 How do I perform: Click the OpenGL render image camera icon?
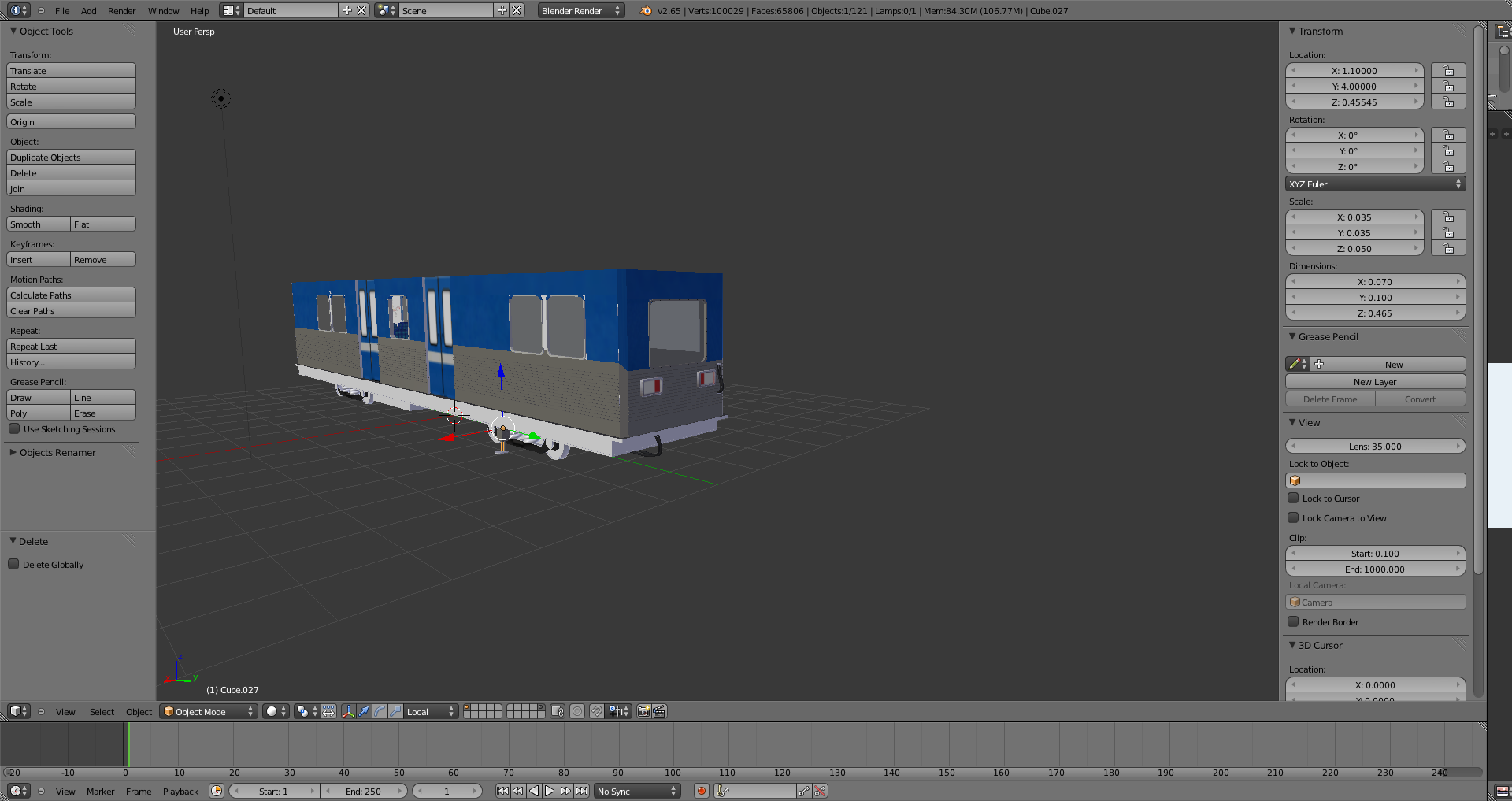643,711
